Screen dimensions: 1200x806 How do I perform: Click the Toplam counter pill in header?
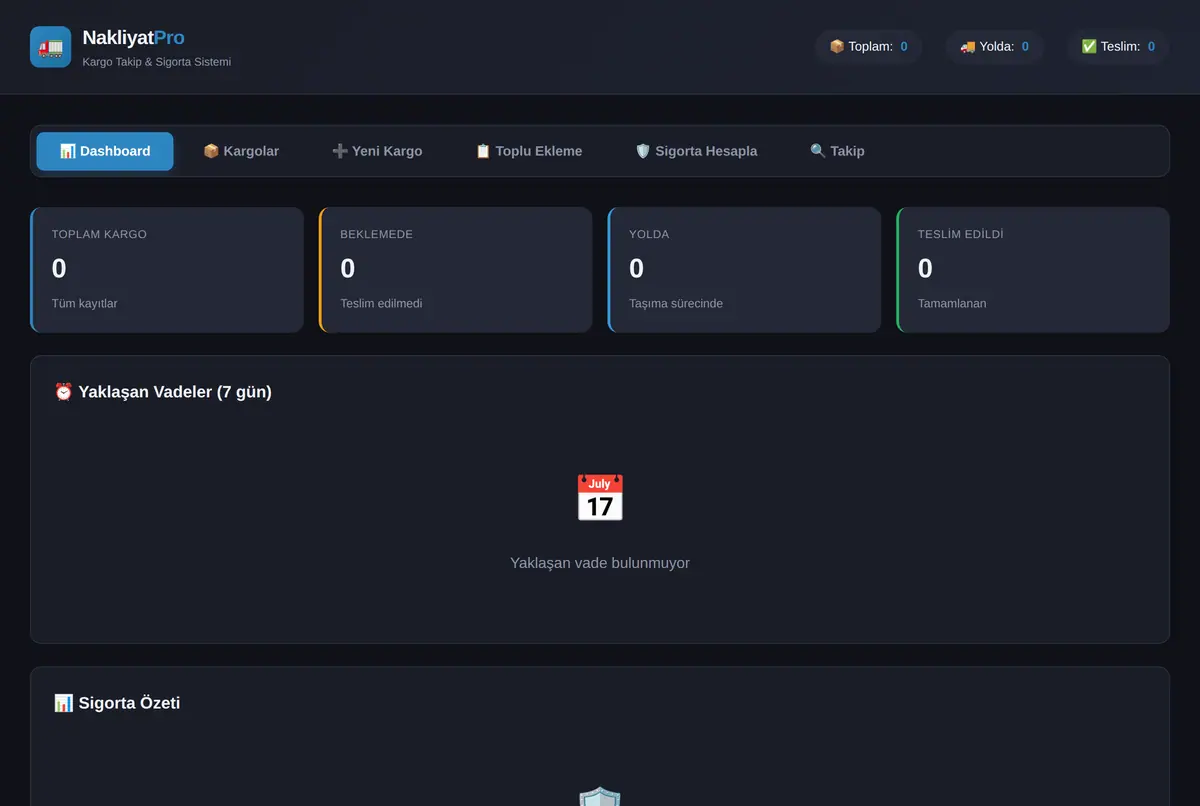tap(868, 46)
